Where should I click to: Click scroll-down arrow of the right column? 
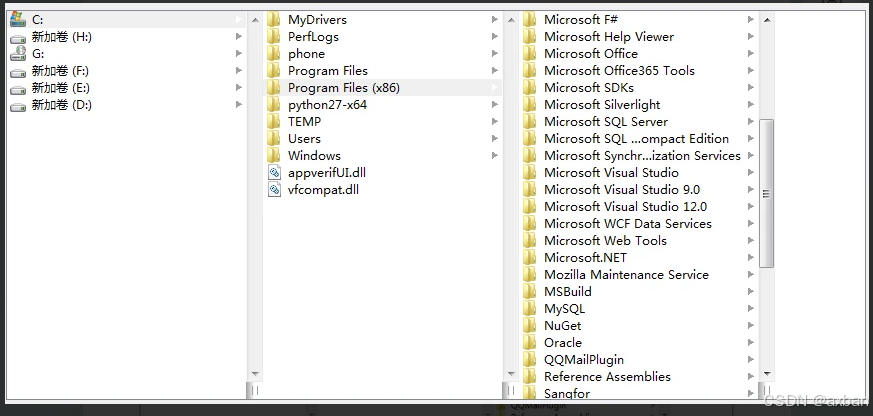767,374
